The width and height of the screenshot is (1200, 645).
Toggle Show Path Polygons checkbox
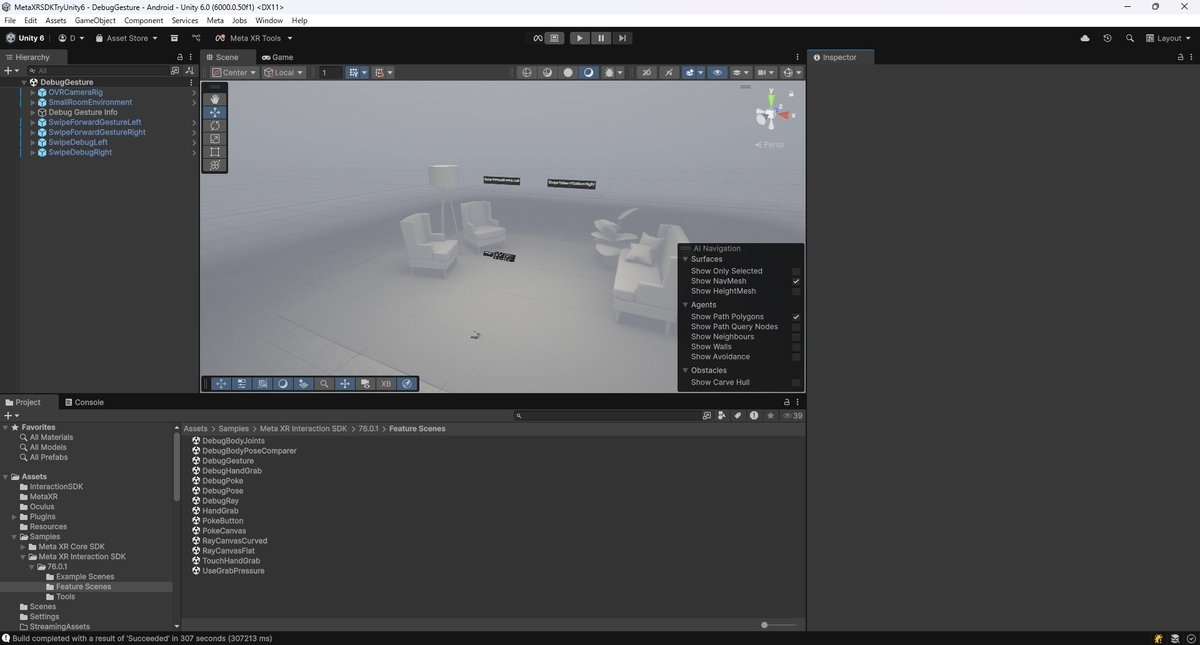796,317
